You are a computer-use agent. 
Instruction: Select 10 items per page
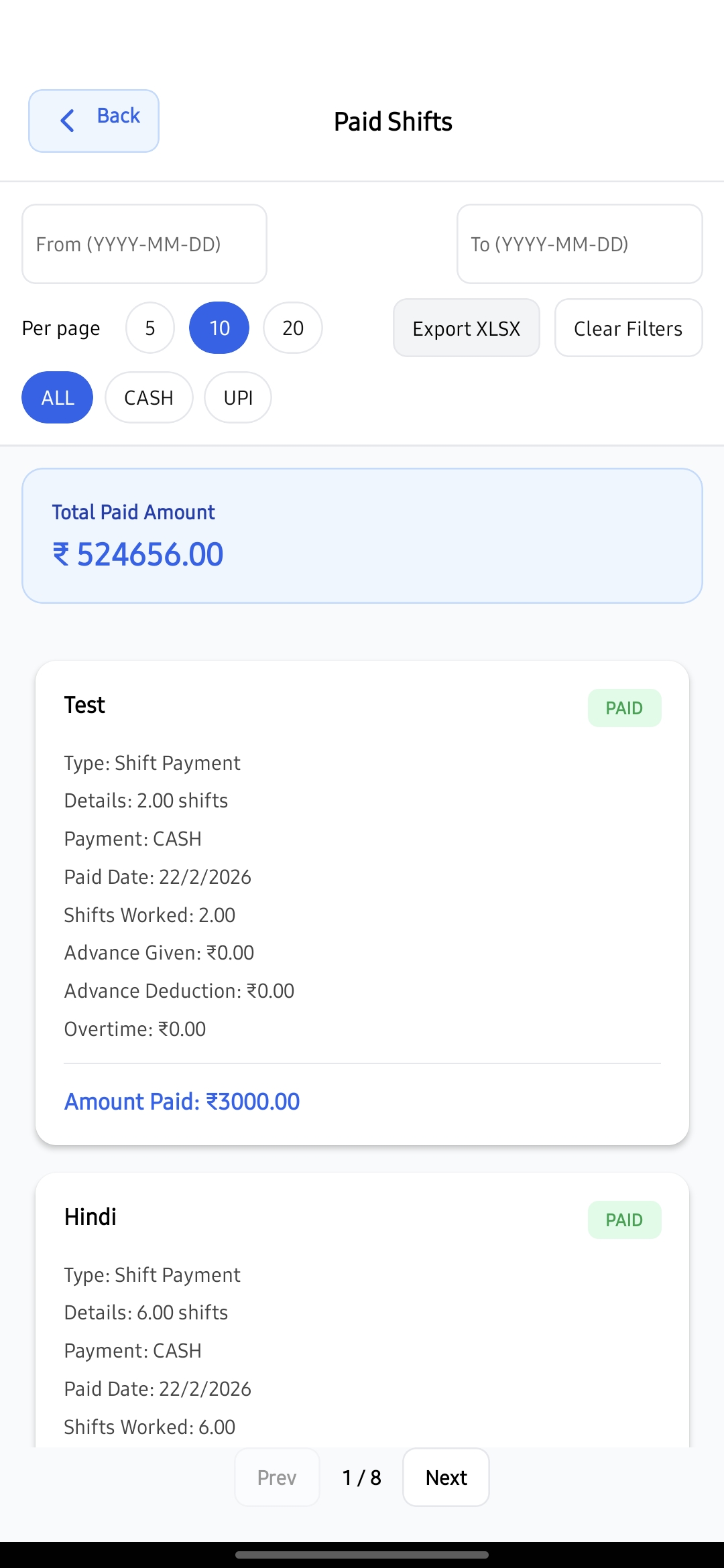219,328
